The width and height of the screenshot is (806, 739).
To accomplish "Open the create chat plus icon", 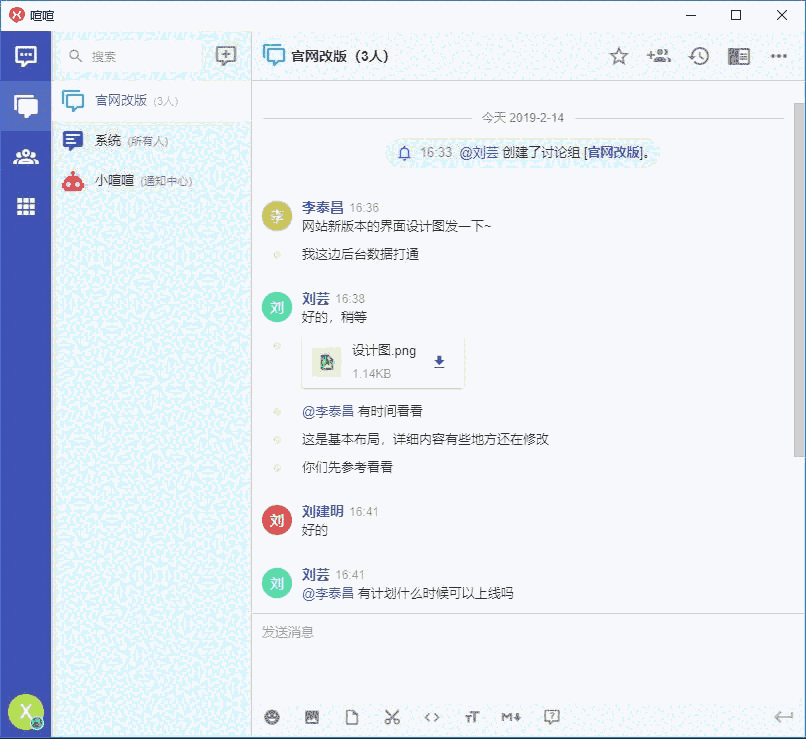I will (x=227, y=56).
